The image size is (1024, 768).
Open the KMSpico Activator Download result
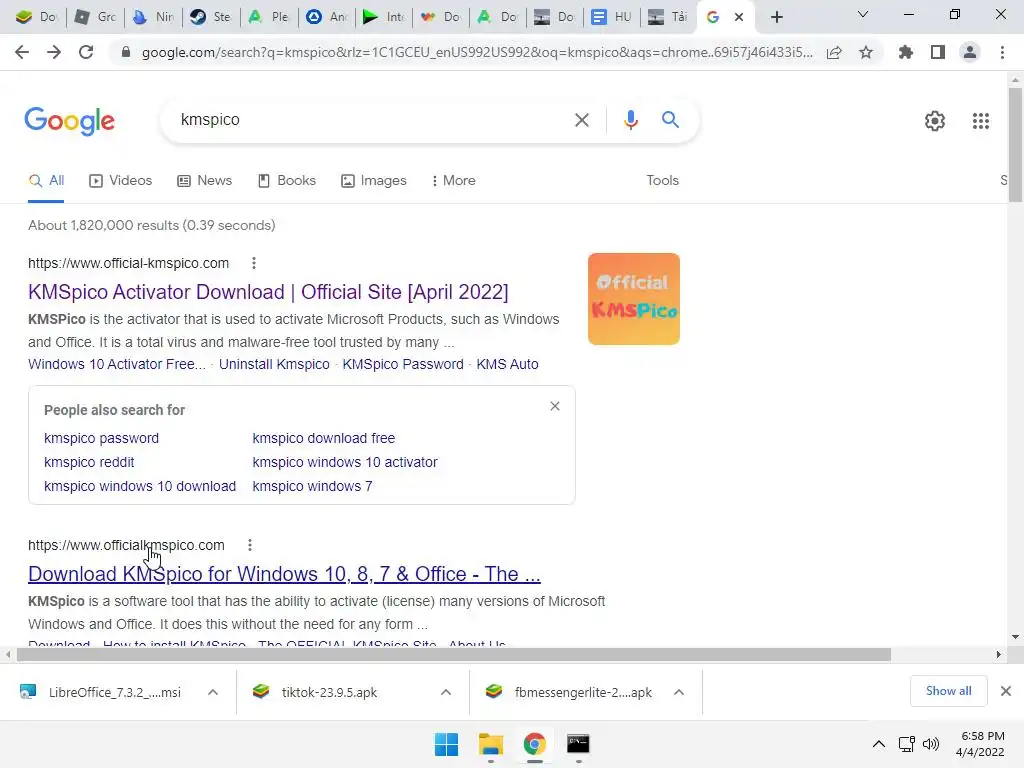pos(268,292)
